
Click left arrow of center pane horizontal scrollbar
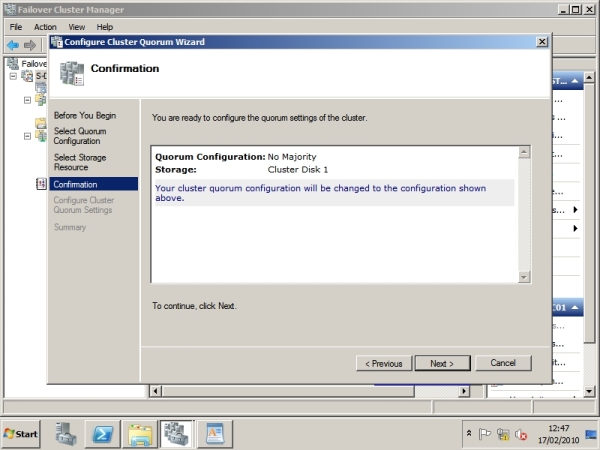coord(155,391)
